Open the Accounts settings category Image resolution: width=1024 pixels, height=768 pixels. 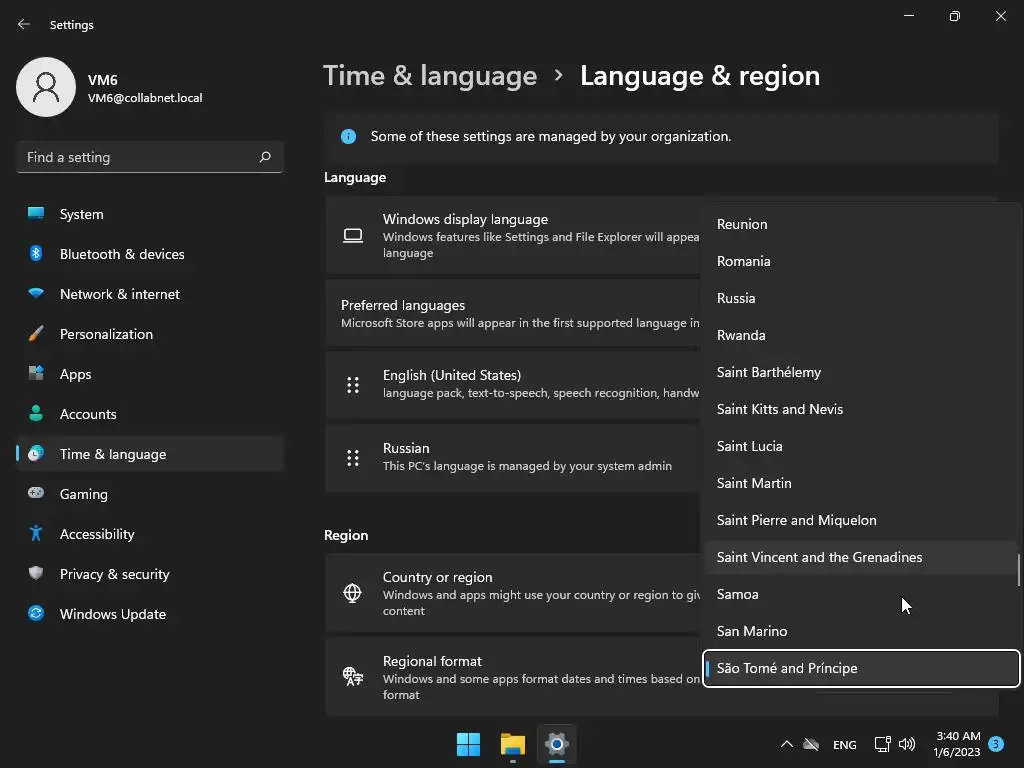pos(150,413)
